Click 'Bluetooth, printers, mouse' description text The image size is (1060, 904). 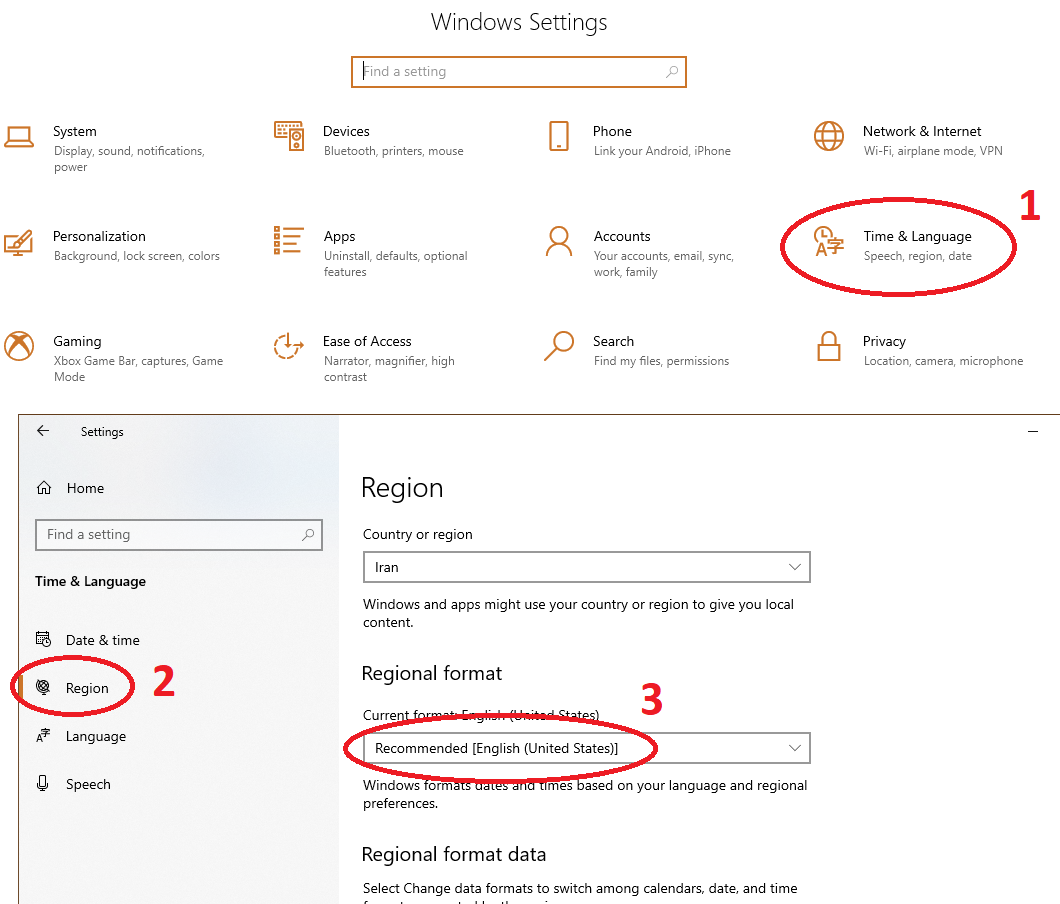(x=393, y=151)
